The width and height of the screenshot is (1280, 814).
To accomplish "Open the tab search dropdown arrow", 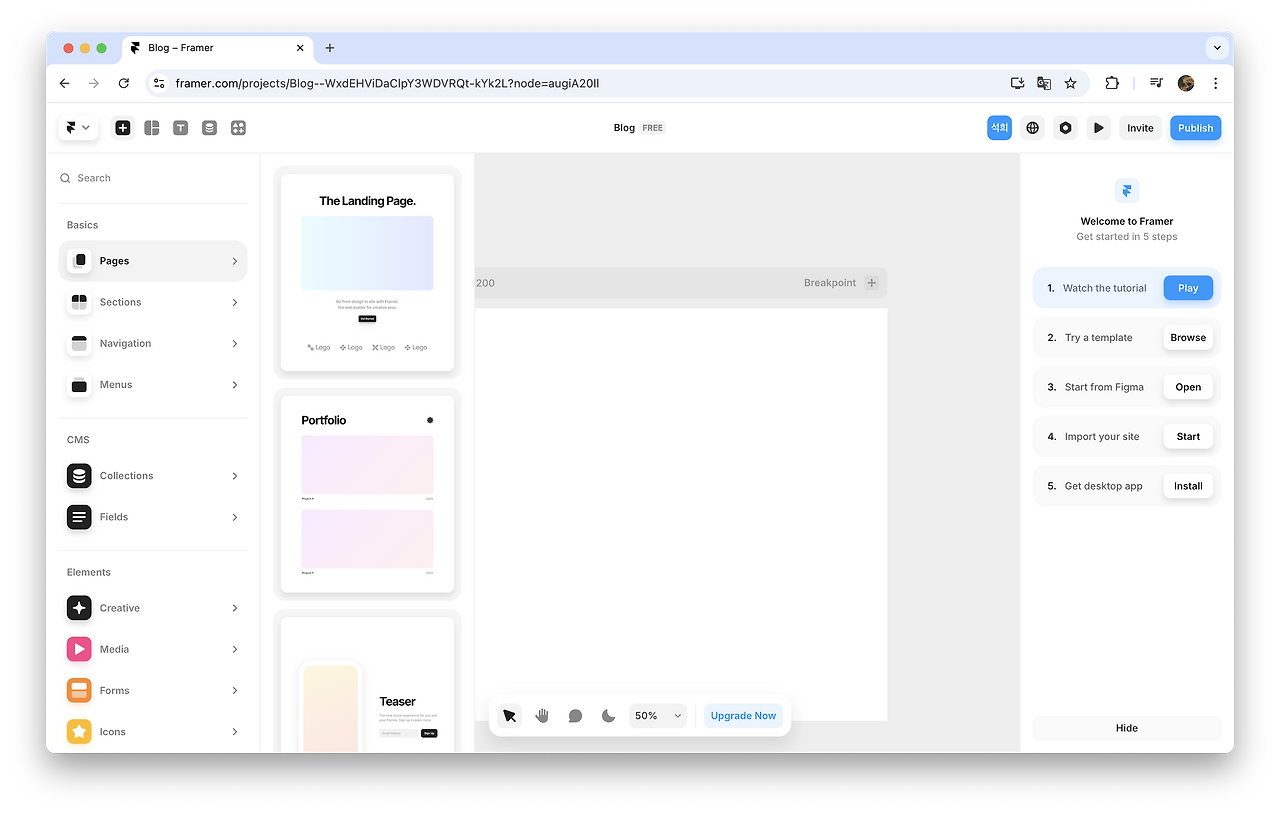I will pos(1217,48).
